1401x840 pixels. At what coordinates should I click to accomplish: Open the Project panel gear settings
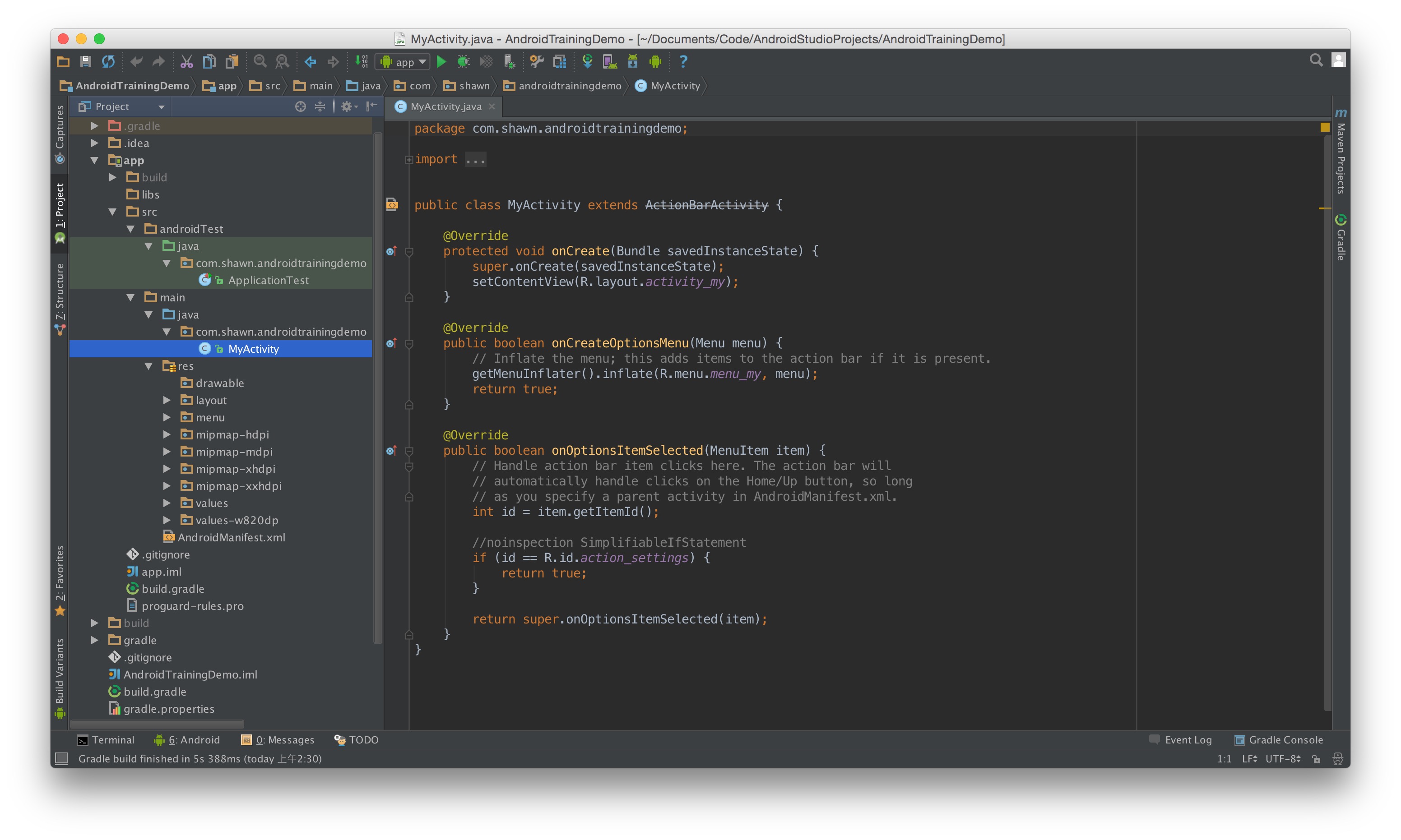tap(349, 106)
